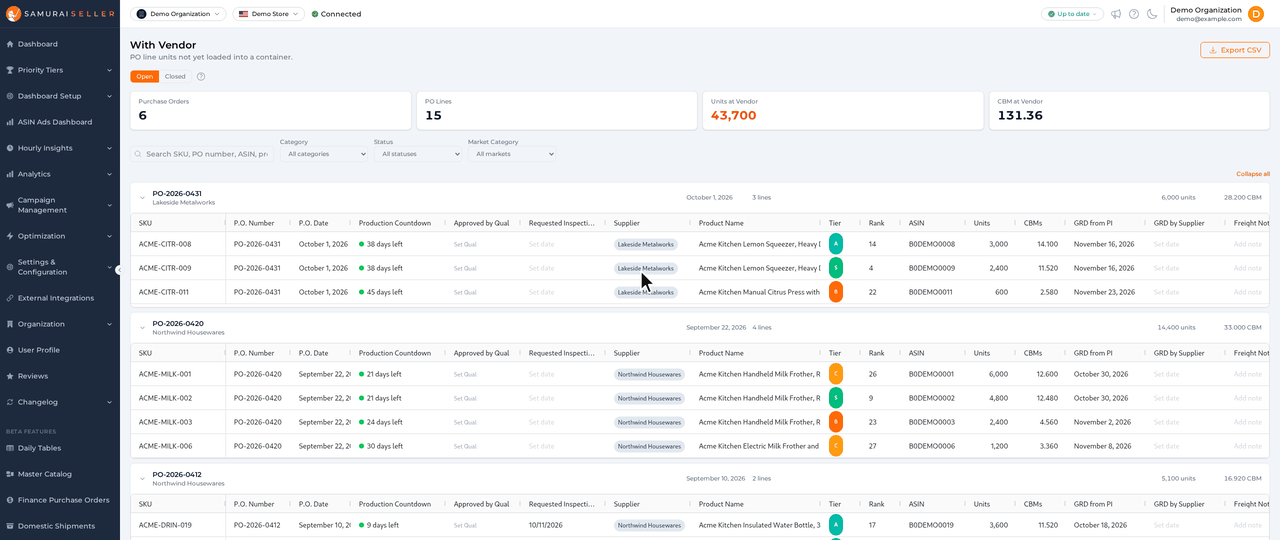
Task: Select the Closed tab
Action: click(175, 76)
